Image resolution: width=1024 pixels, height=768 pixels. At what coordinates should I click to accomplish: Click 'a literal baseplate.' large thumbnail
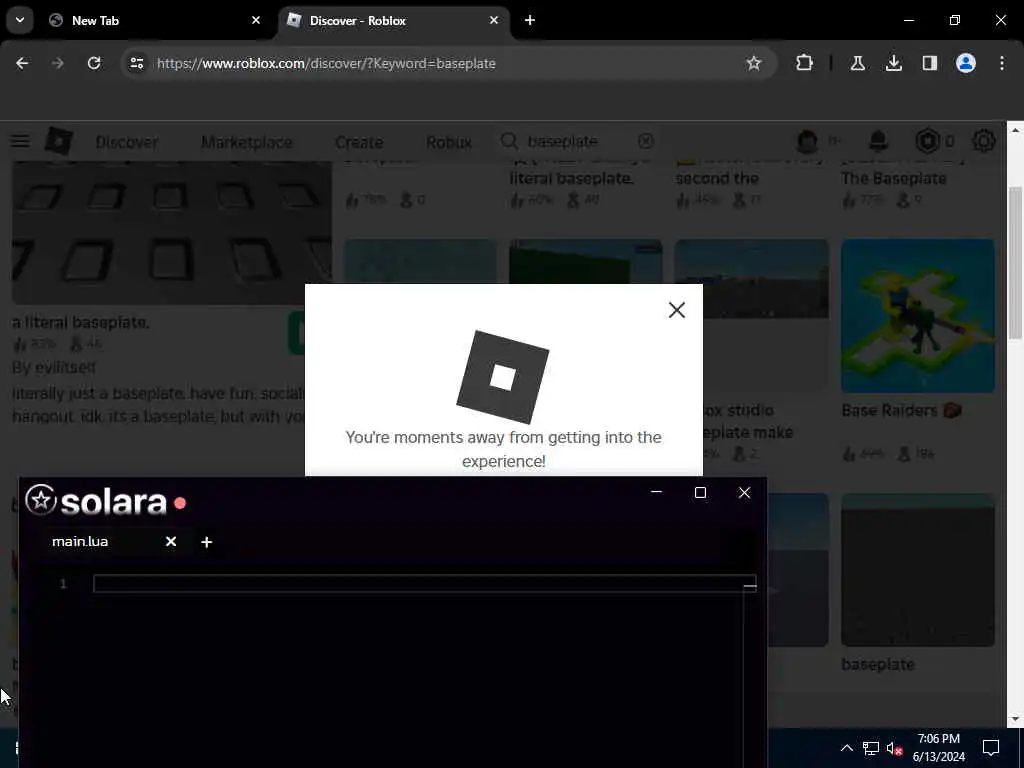[172, 233]
